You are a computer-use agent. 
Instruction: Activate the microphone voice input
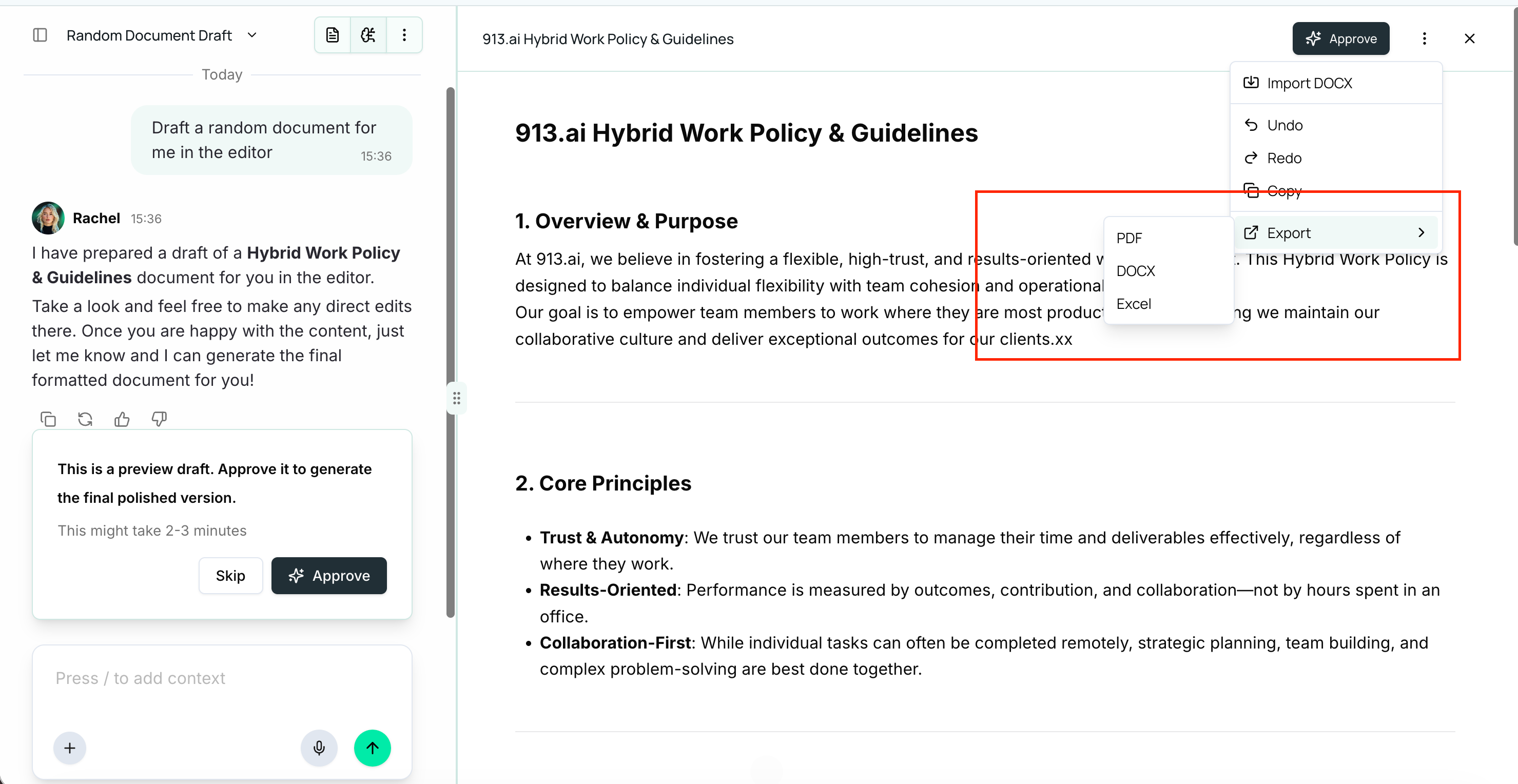(x=319, y=748)
